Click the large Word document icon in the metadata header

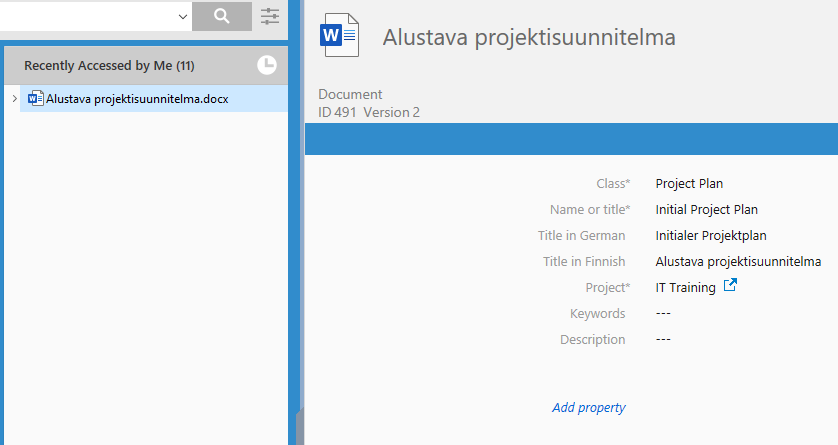point(339,37)
